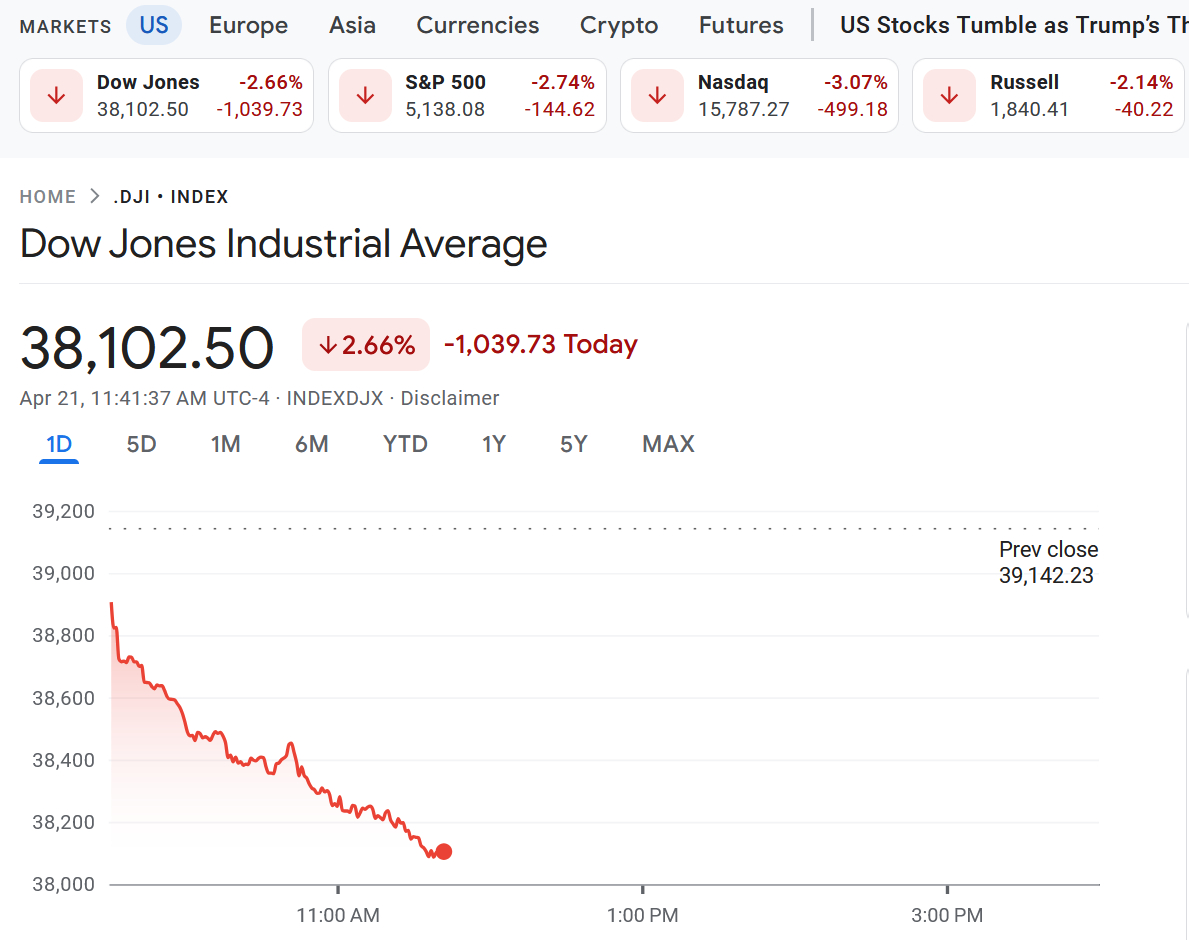The height and width of the screenshot is (940, 1189).
Task: Click the 2.66% decline badge
Action: (x=366, y=345)
